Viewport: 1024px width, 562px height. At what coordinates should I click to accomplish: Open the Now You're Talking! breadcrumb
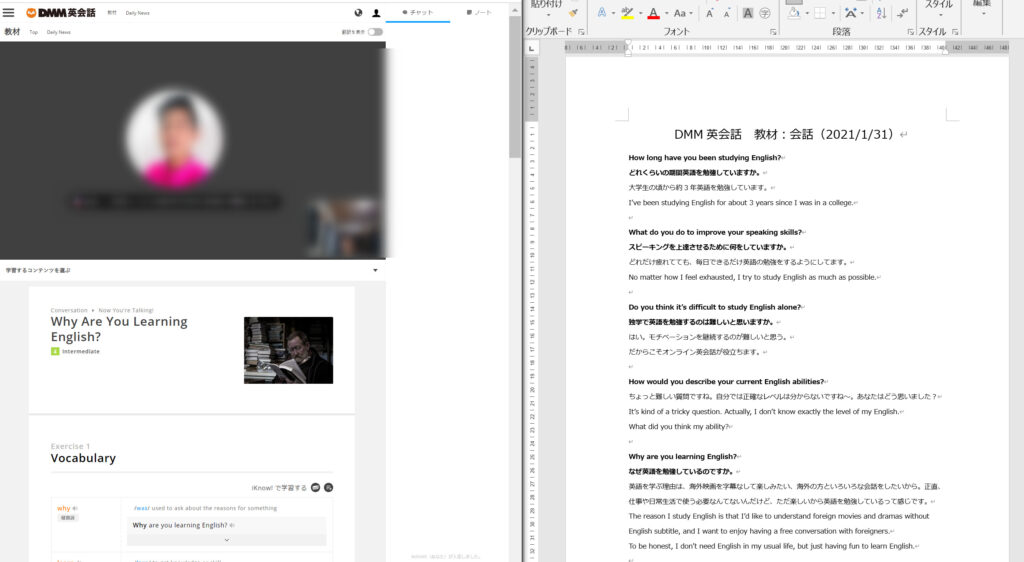click(126, 310)
